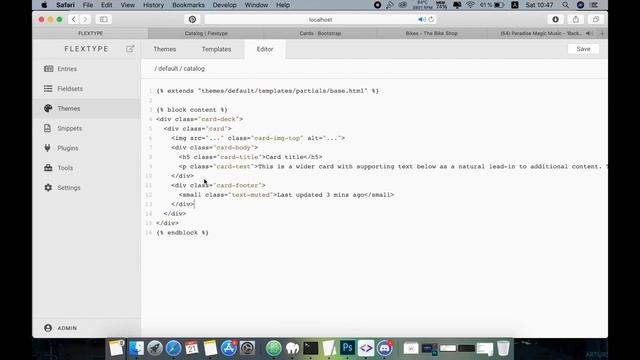Open the Trash in the dock
This screenshot has height=360, width=640.
tap(503, 348)
